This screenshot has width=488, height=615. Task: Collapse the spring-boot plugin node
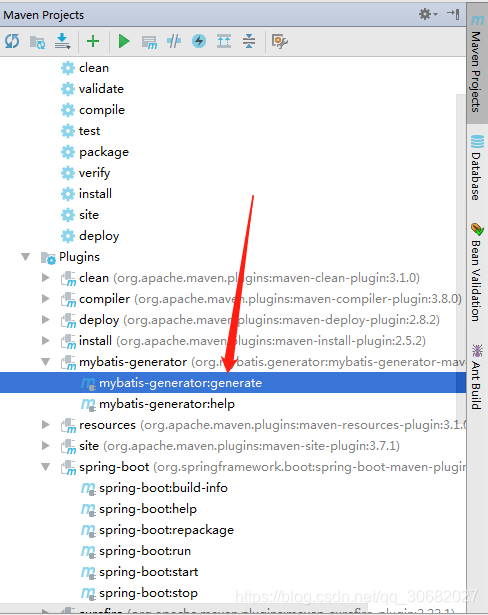click(x=46, y=467)
